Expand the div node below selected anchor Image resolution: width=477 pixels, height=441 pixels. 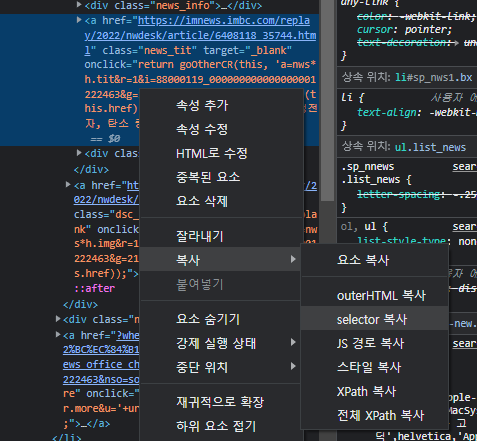(x=79, y=153)
